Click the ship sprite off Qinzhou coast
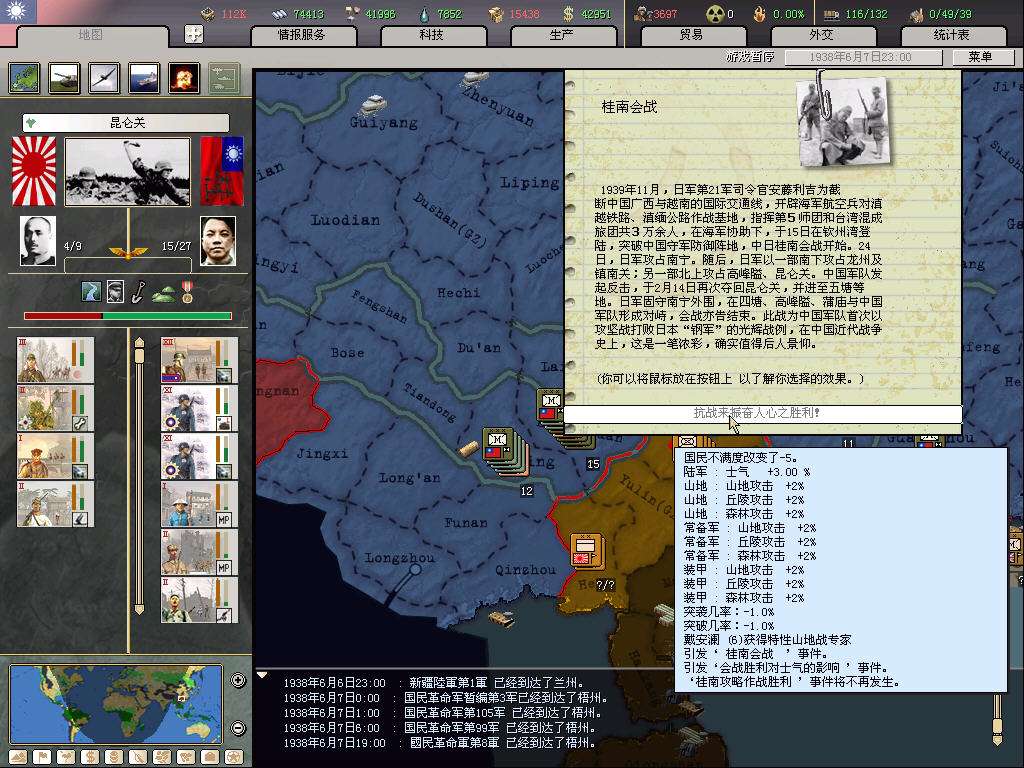Screen dimensions: 1024x768 tap(501, 618)
